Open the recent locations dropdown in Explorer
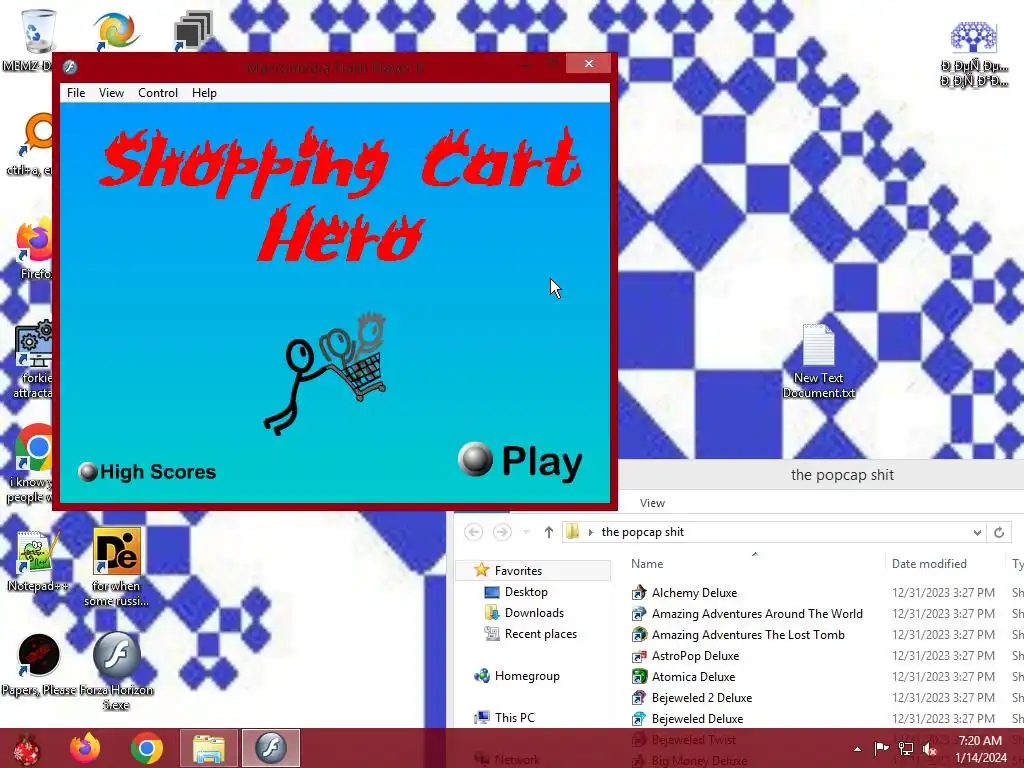Image resolution: width=1024 pixels, height=768 pixels. [x=526, y=532]
